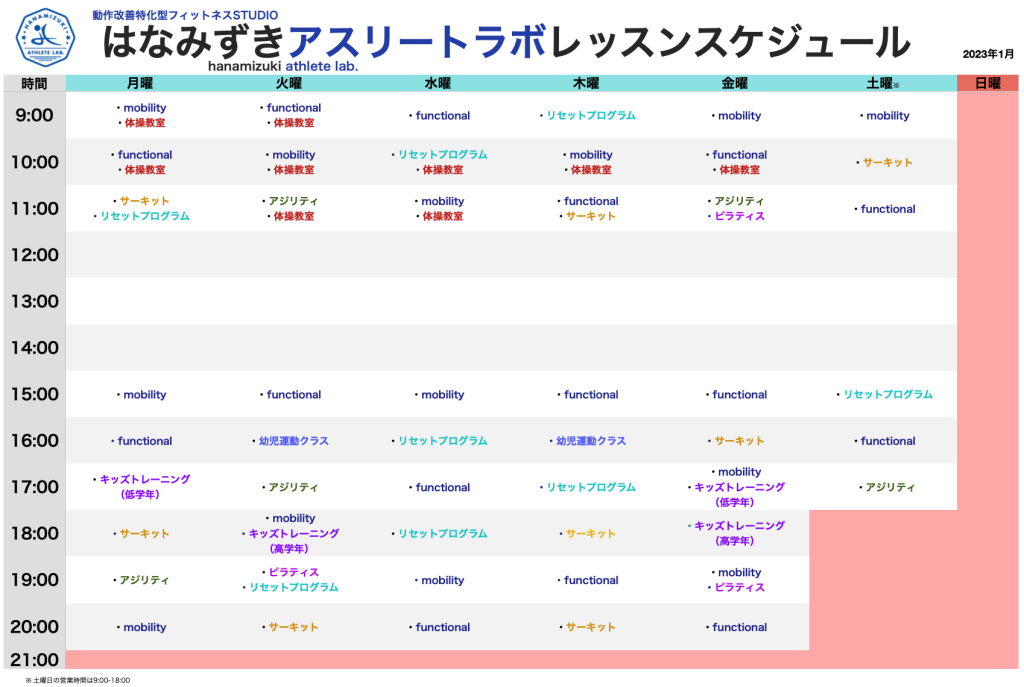Click ピラティス in the 金曜 11:00 slot
Image resolution: width=1024 pixels, height=687 pixels.
[x=739, y=216]
